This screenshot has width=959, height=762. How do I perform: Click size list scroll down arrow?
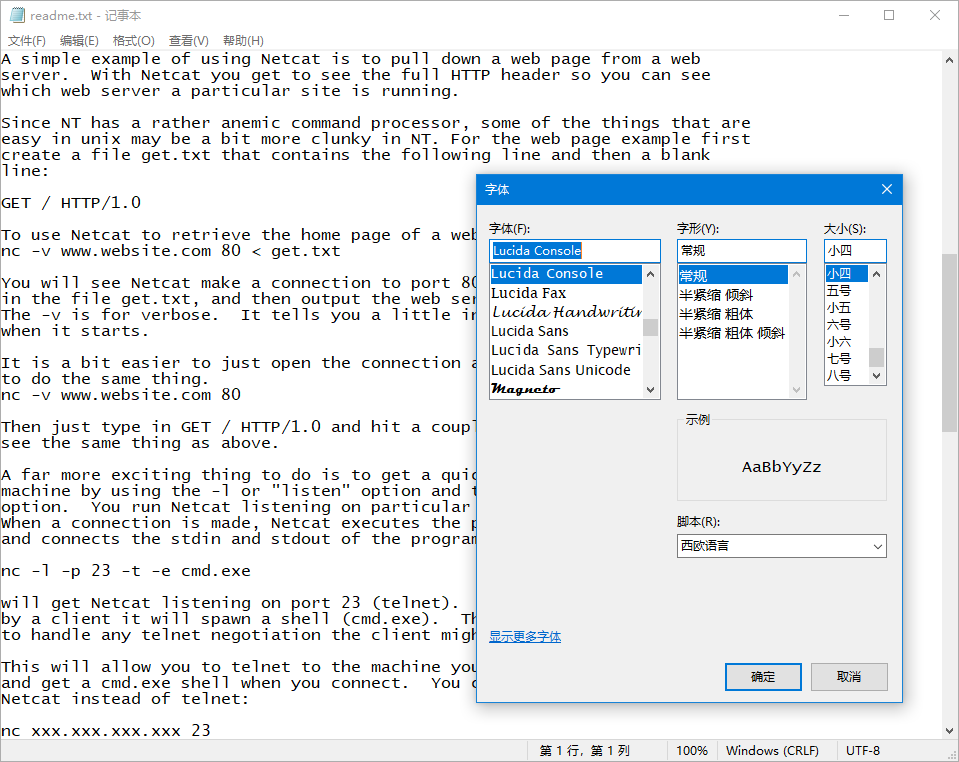[x=876, y=375]
